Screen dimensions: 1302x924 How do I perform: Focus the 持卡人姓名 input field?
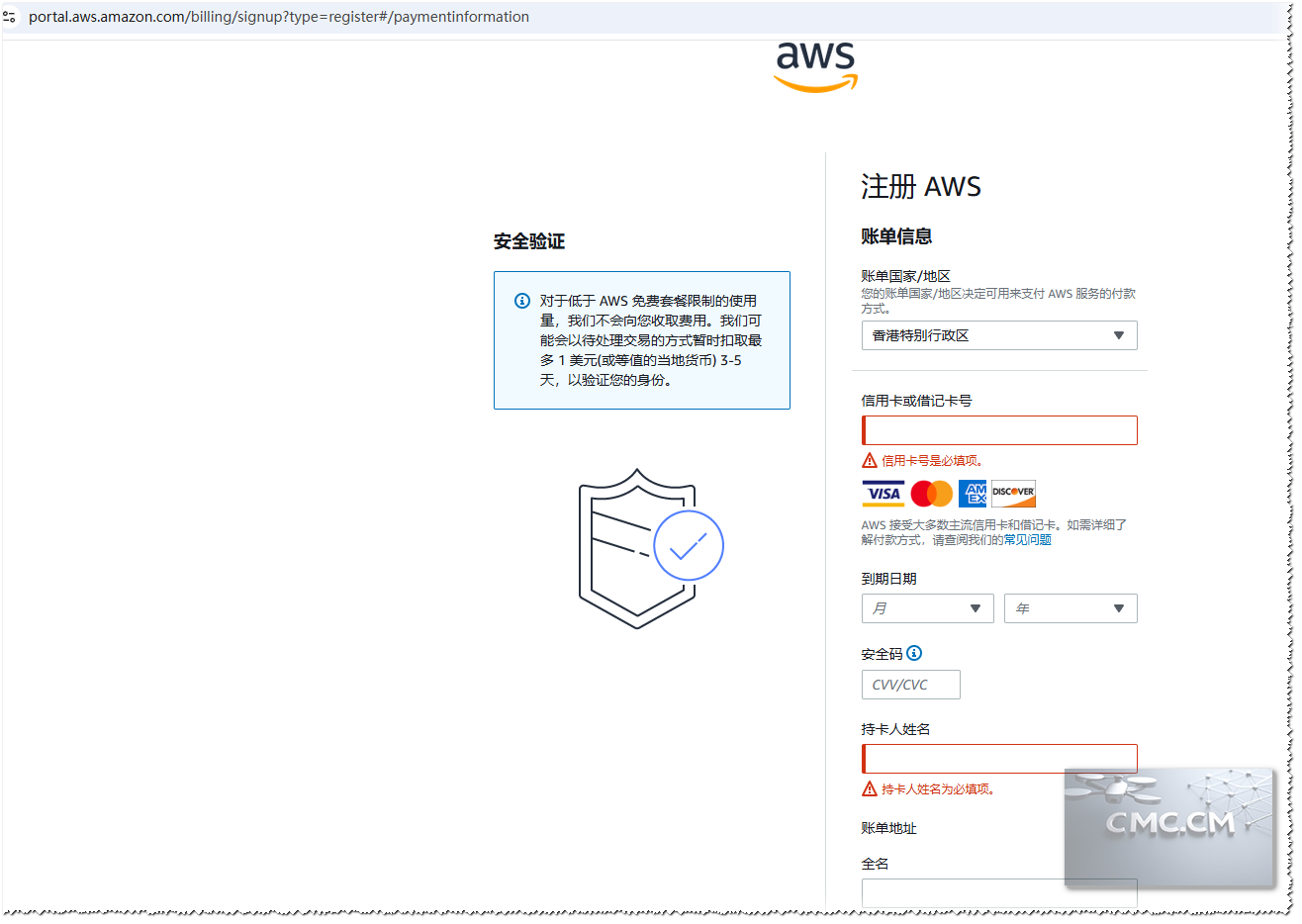click(999, 759)
